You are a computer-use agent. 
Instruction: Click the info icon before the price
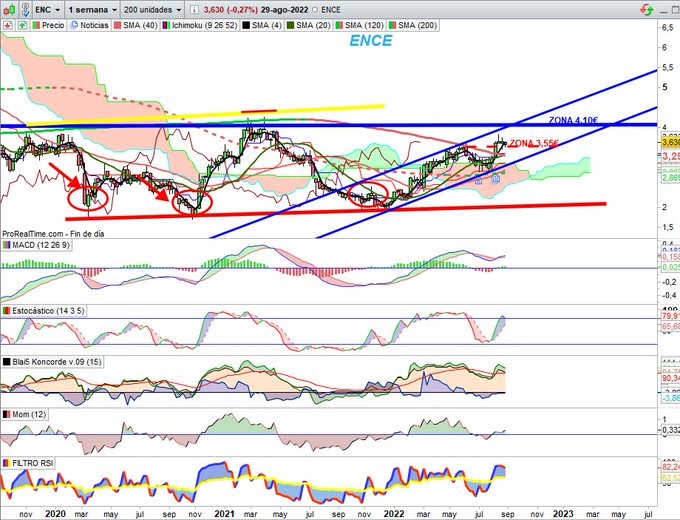194,9
